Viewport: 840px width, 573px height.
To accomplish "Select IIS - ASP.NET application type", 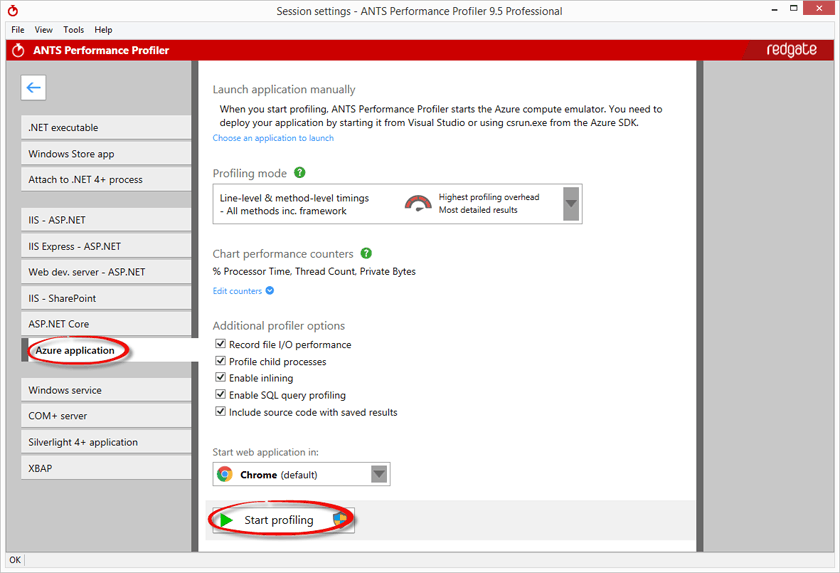I will (106, 220).
